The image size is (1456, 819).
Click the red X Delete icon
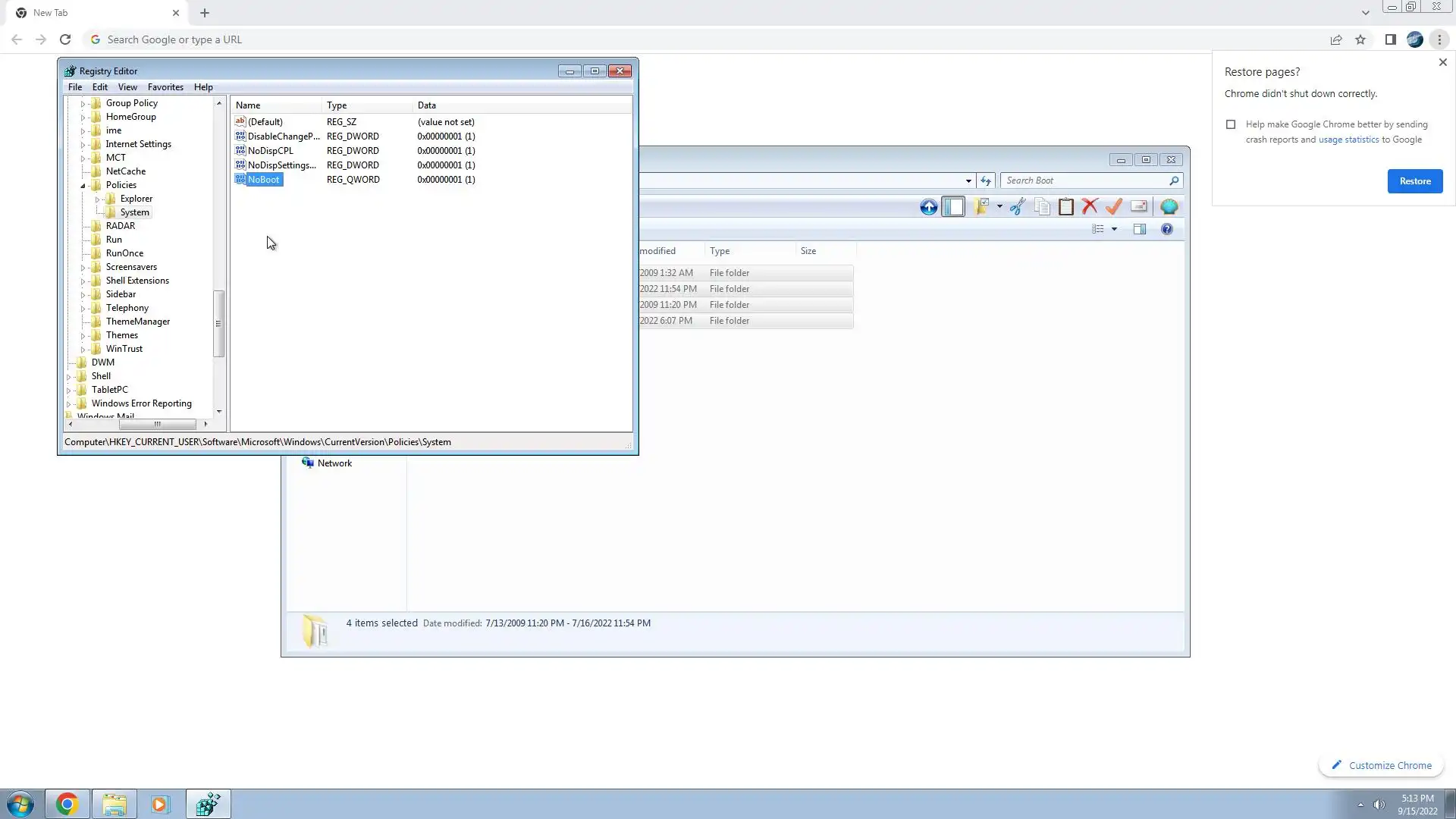click(x=1090, y=206)
